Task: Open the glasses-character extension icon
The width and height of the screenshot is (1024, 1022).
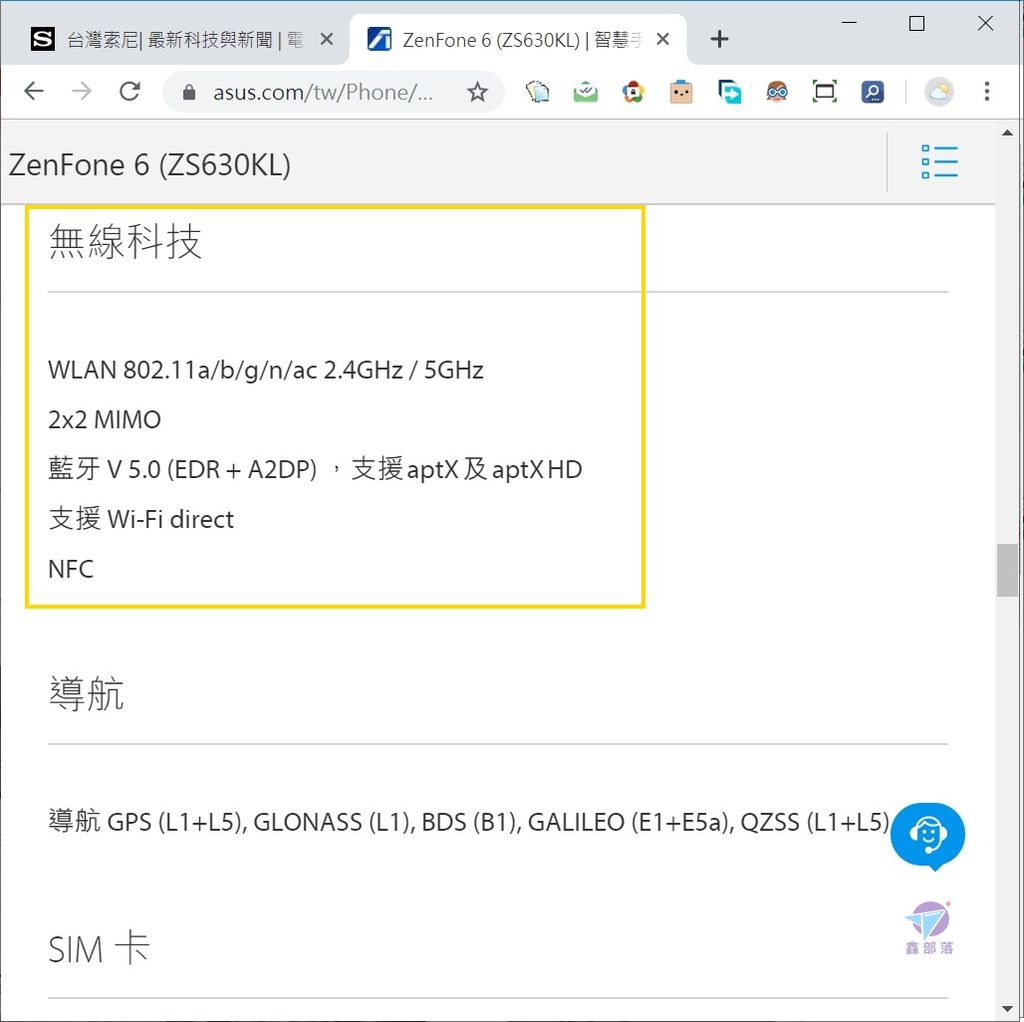Action: click(776, 92)
